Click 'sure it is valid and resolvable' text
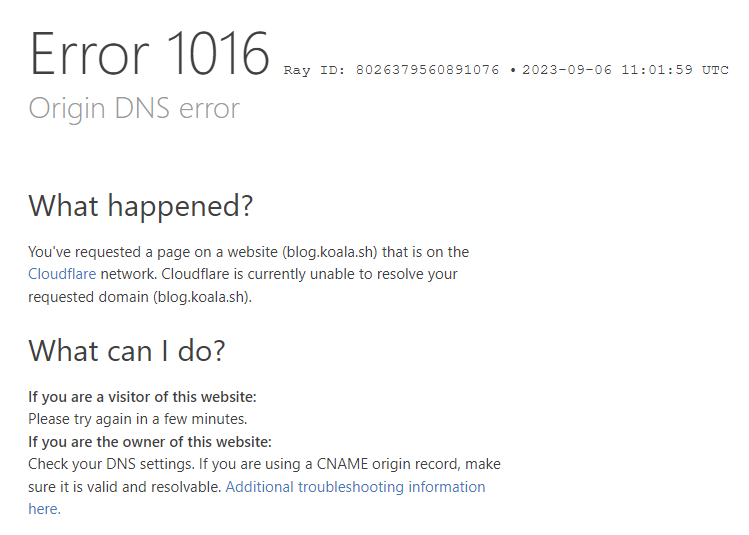Screen dimensions: 749x535 (x=124, y=487)
